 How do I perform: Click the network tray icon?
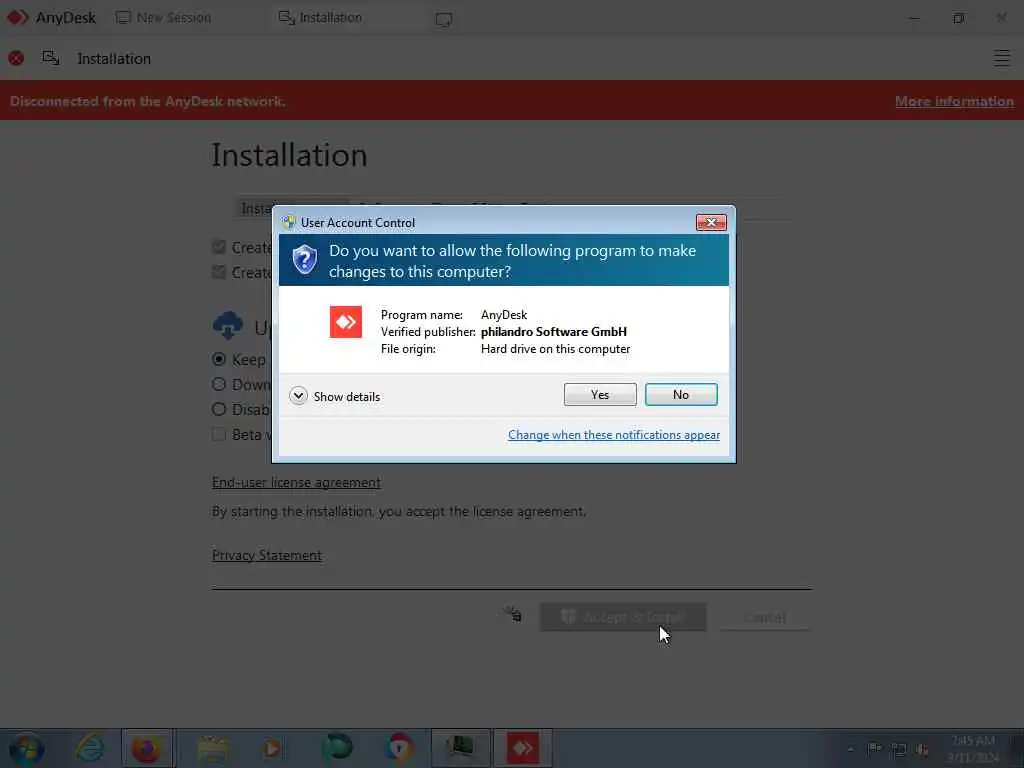[x=898, y=750]
